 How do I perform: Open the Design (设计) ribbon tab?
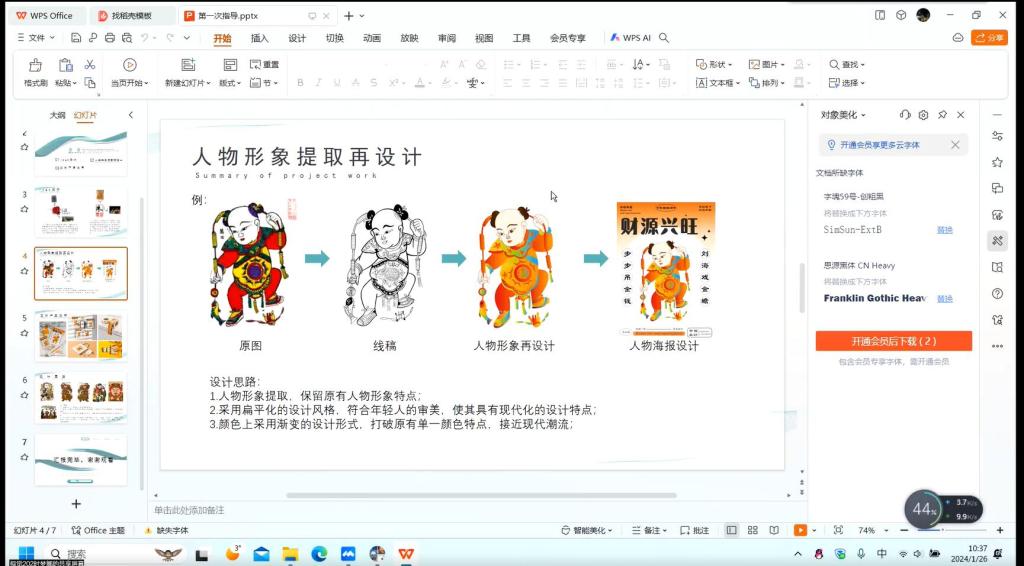[297, 38]
